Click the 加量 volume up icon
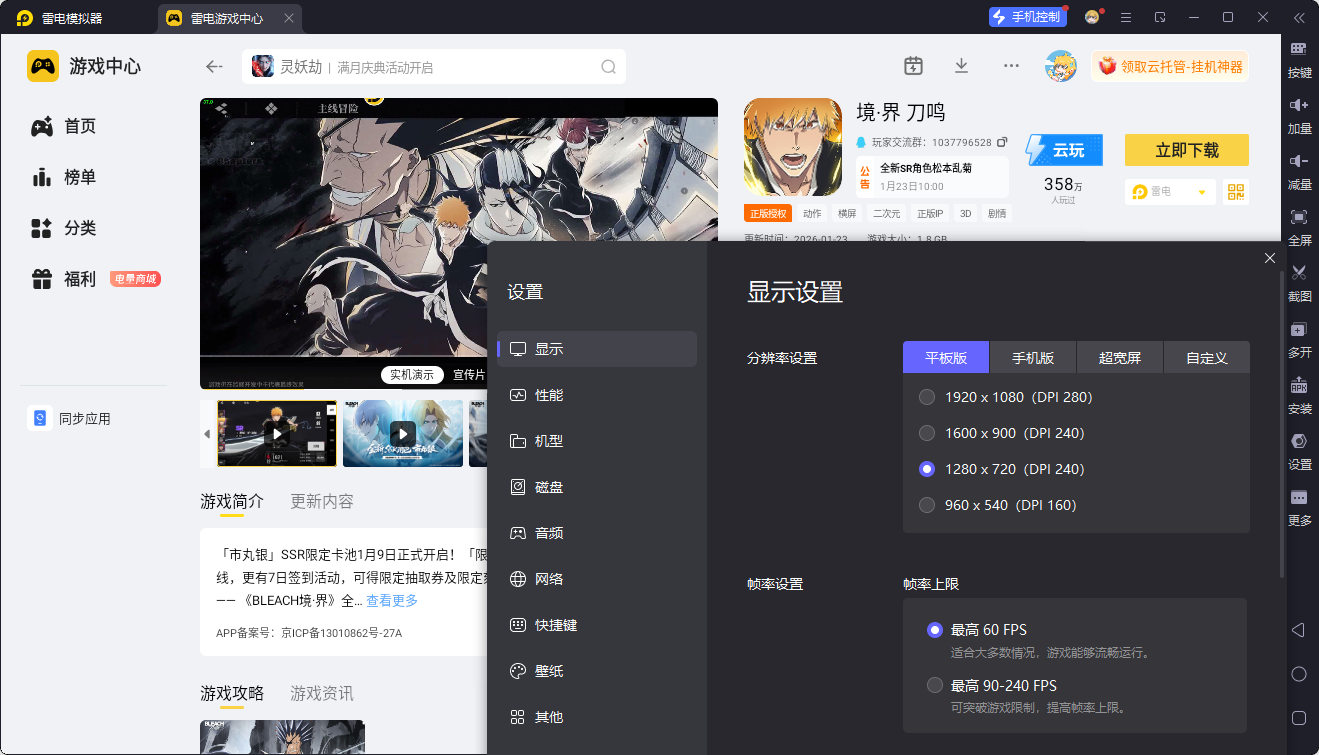The width and height of the screenshot is (1319, 755). [x=1299, y=105]
